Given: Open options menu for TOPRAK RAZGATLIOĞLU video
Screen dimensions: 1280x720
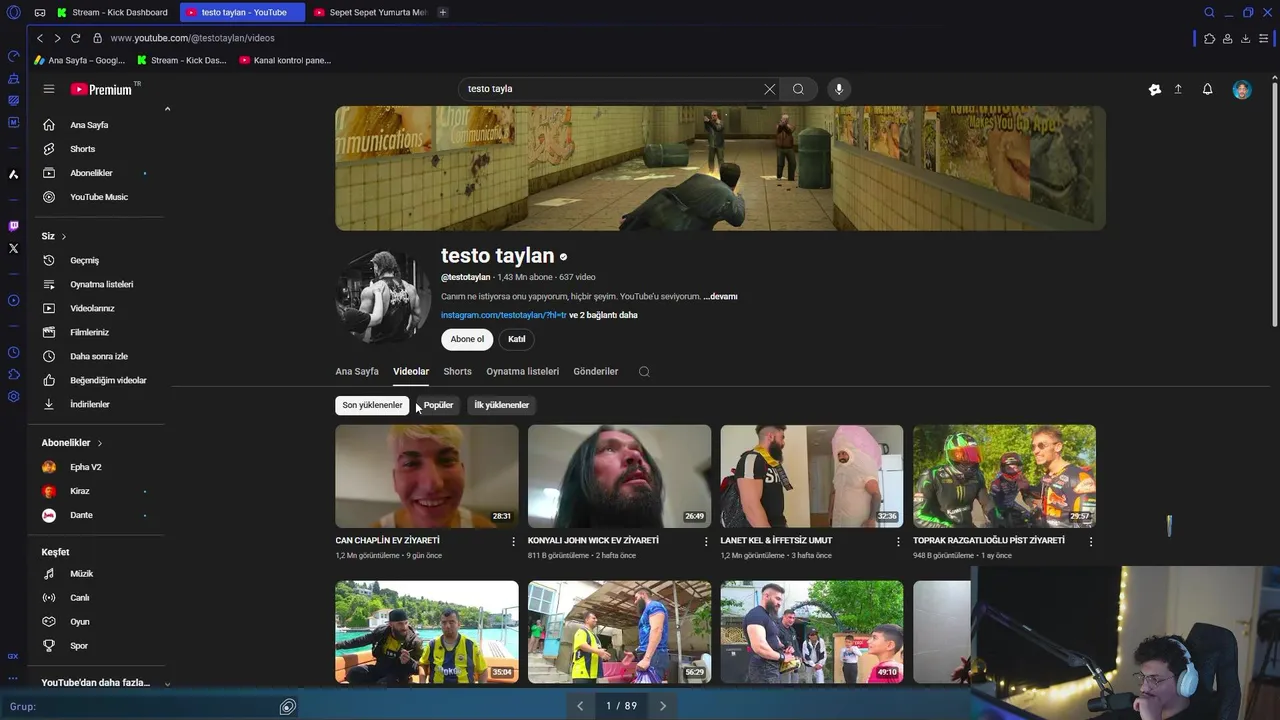Looking at the screenshot, I should click(x=1091, y=542).
